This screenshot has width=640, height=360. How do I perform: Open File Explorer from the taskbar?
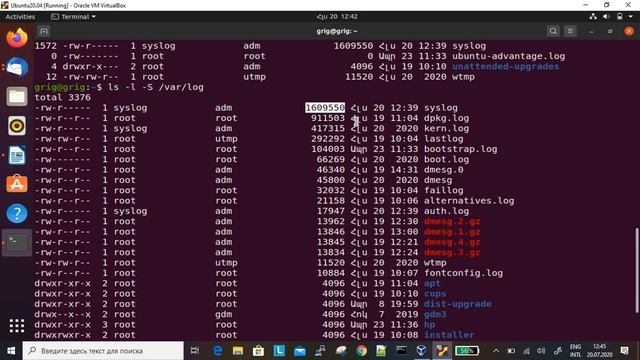pyautogui.click(x=238, y=351)
